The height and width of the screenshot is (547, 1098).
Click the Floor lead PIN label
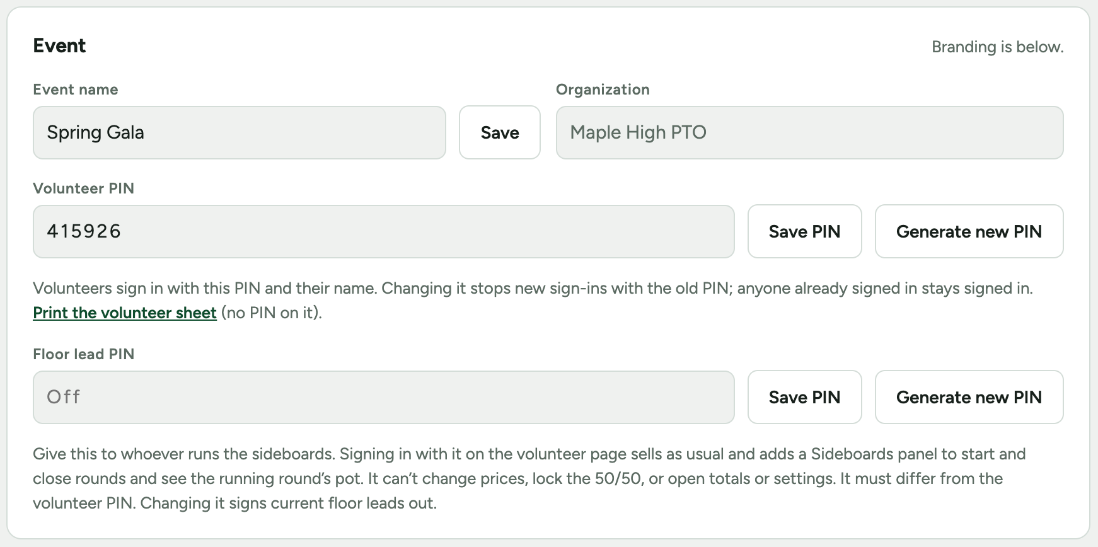point(83,354)
